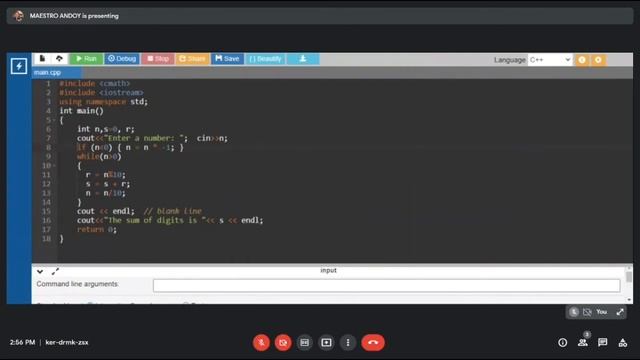Click the crossed-out camera icon in the You tile
The width and height of the screenshot is (640, 360).
[x=587, y=312]
